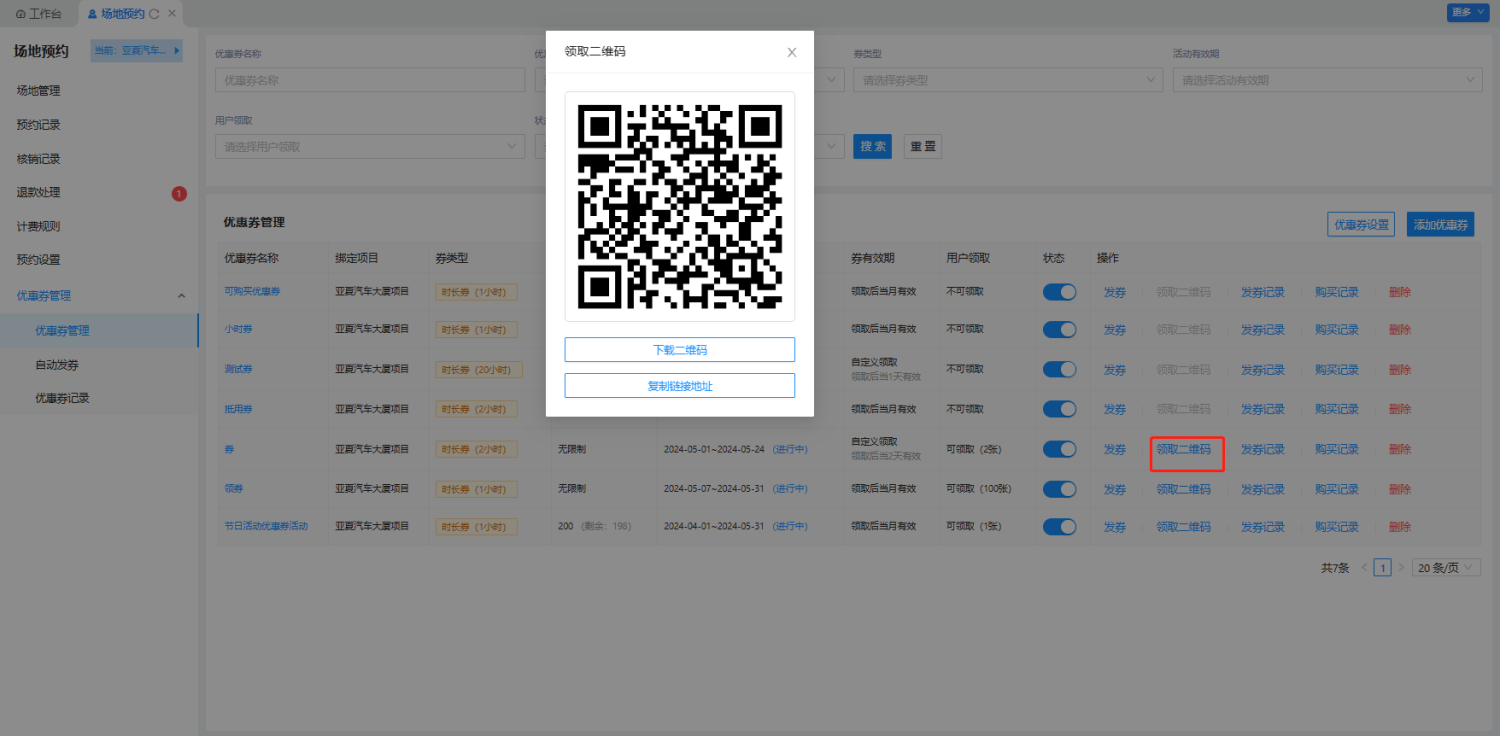The width and height of the screenshot is (1500, 736).
Task: Open the 当前: 亚夏汽车 project selector
Action: pos(137,50)
